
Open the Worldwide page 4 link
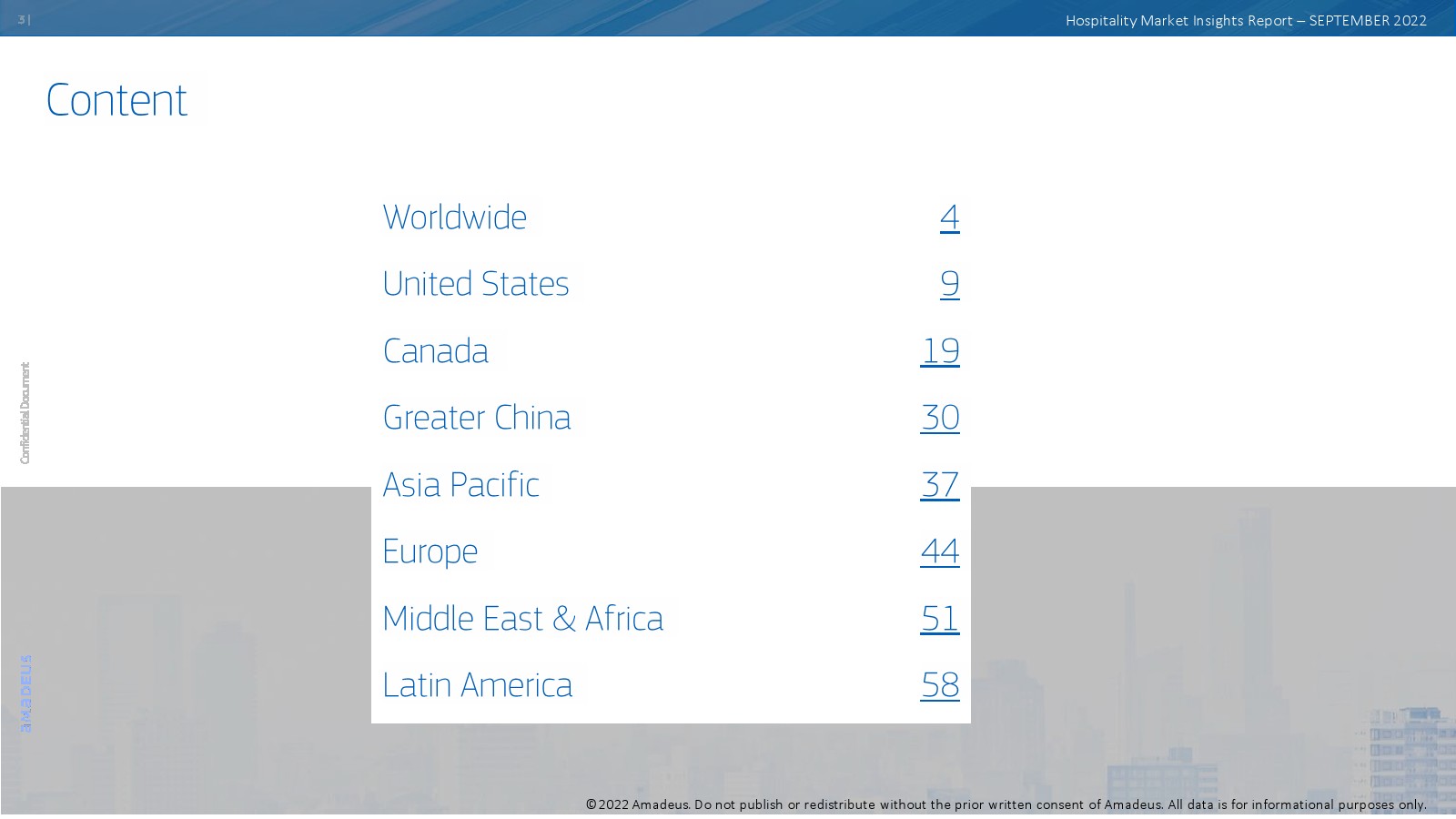949,217
